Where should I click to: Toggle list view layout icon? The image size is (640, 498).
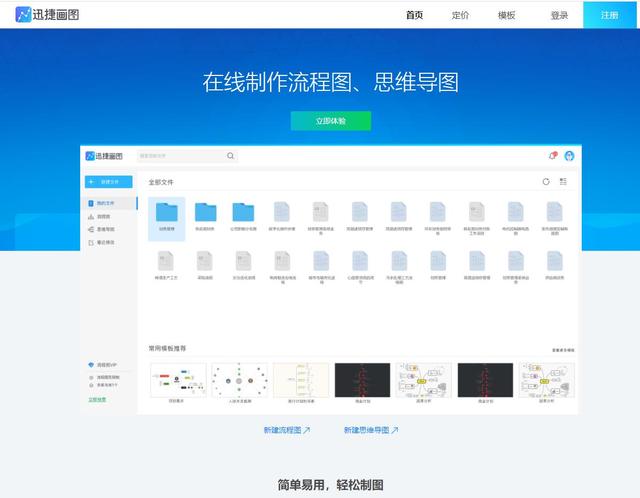563,182
